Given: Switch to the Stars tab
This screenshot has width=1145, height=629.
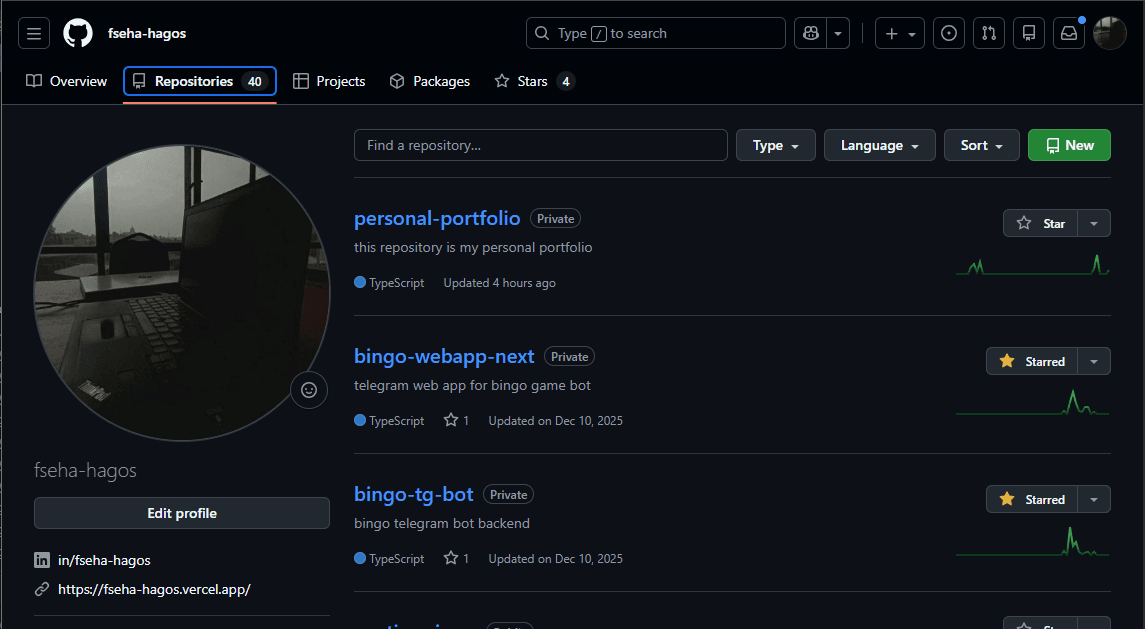Looking at the screenshot, I should pyautogui.click(x=535, y=81).
